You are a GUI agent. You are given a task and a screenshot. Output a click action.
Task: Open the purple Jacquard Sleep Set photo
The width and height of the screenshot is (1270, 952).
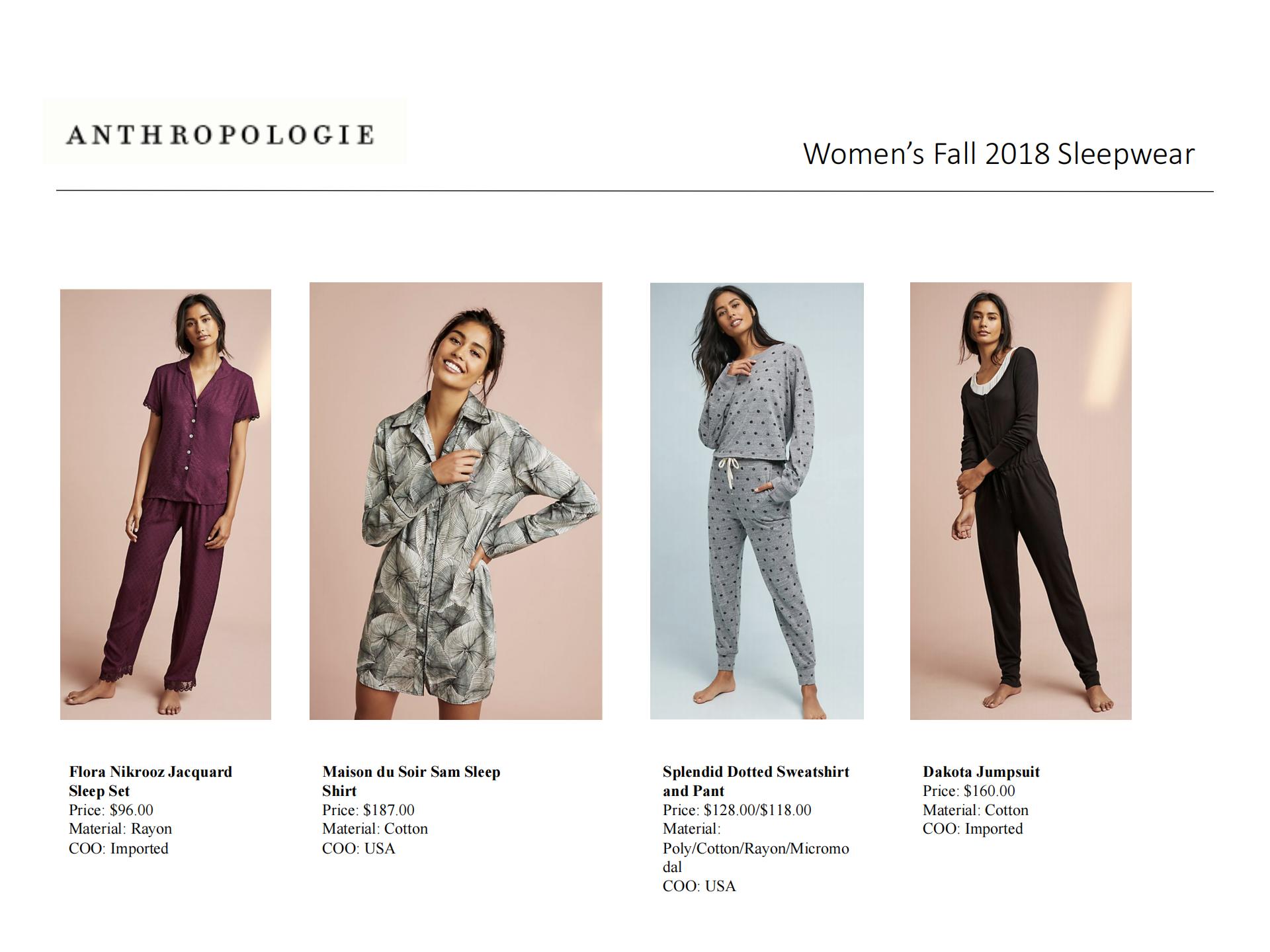tap(165, 504)
